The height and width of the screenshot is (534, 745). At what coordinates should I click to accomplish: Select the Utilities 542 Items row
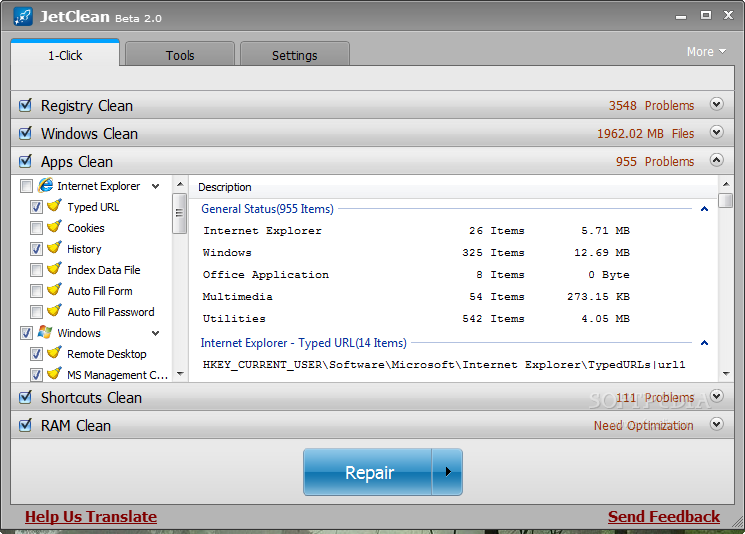[x=416, y=318]
